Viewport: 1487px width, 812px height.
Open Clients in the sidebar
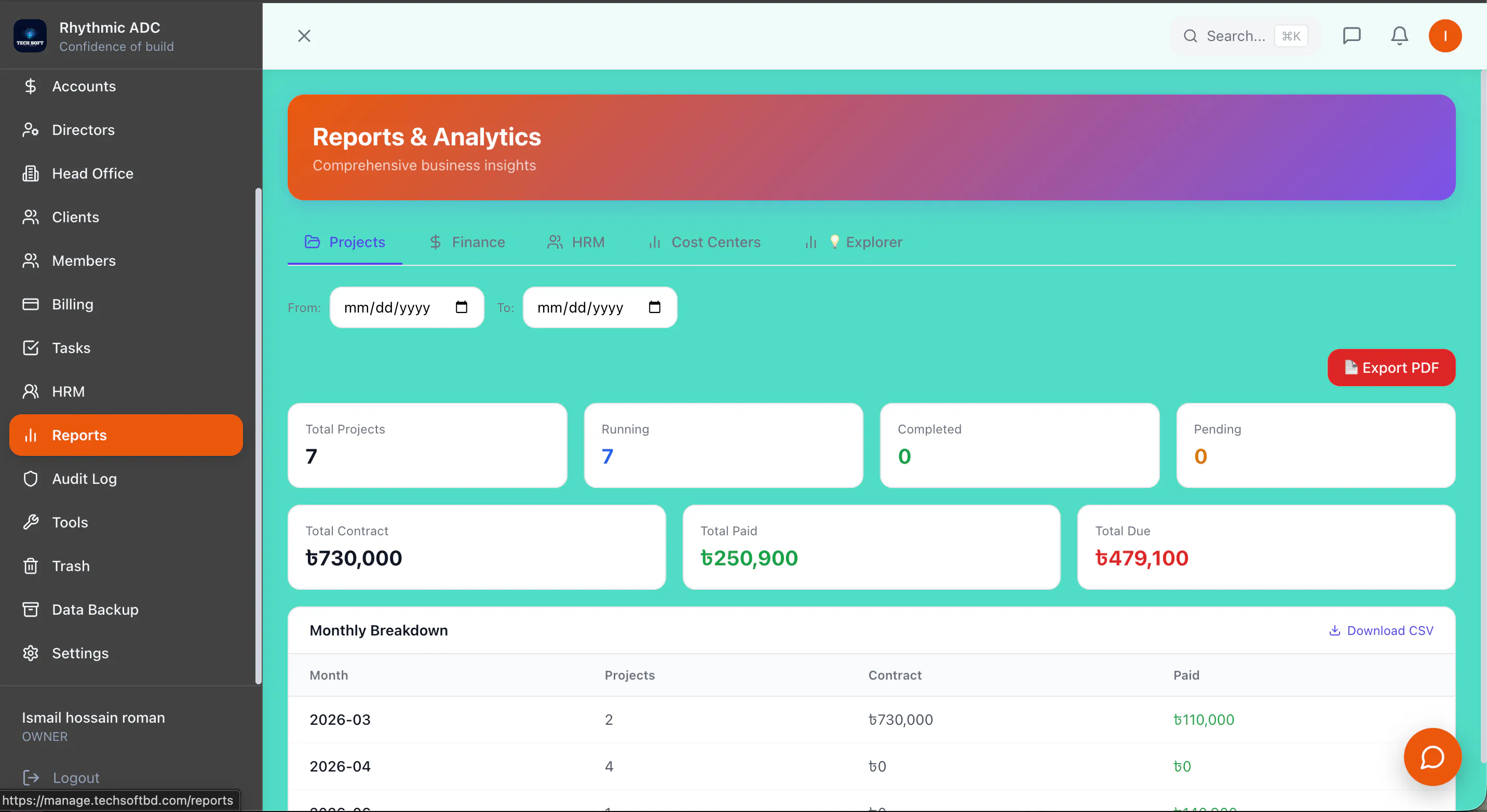point(126,217)
